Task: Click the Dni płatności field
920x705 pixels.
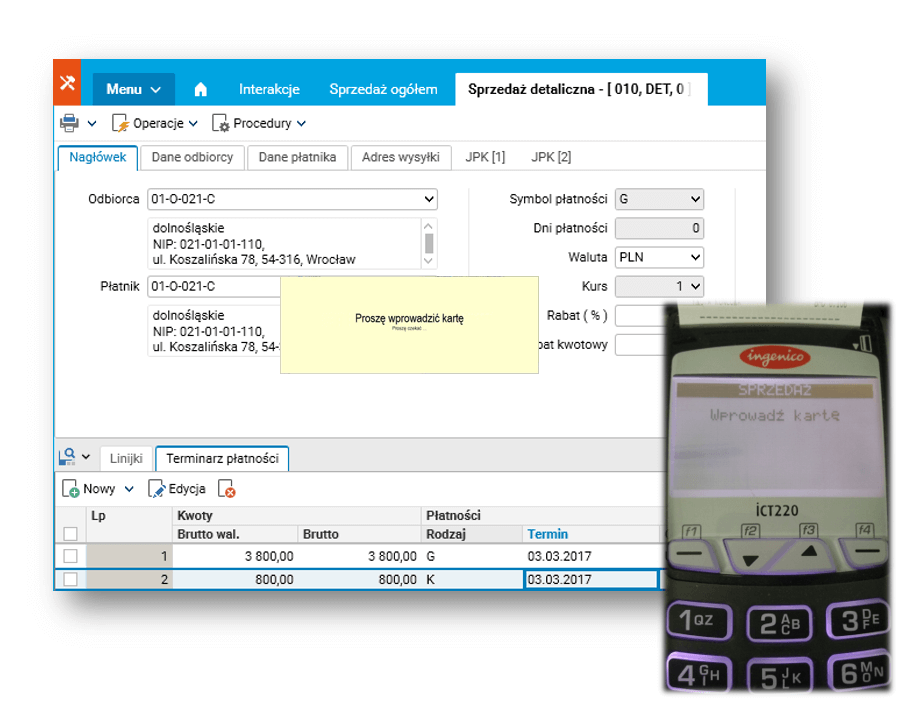Action: pos(659,228)
